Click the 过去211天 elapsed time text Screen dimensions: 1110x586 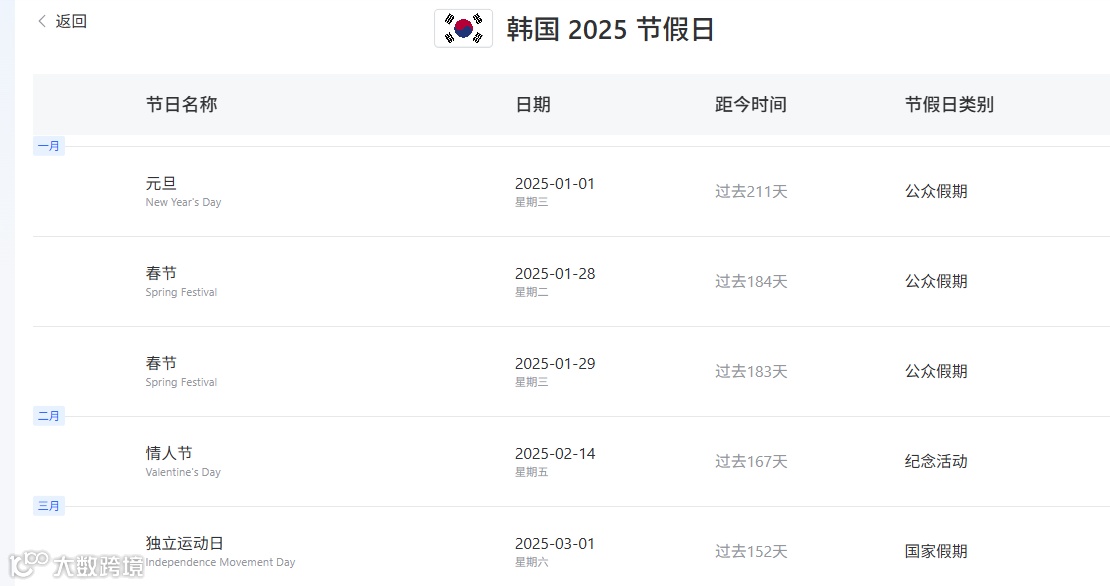751,191
